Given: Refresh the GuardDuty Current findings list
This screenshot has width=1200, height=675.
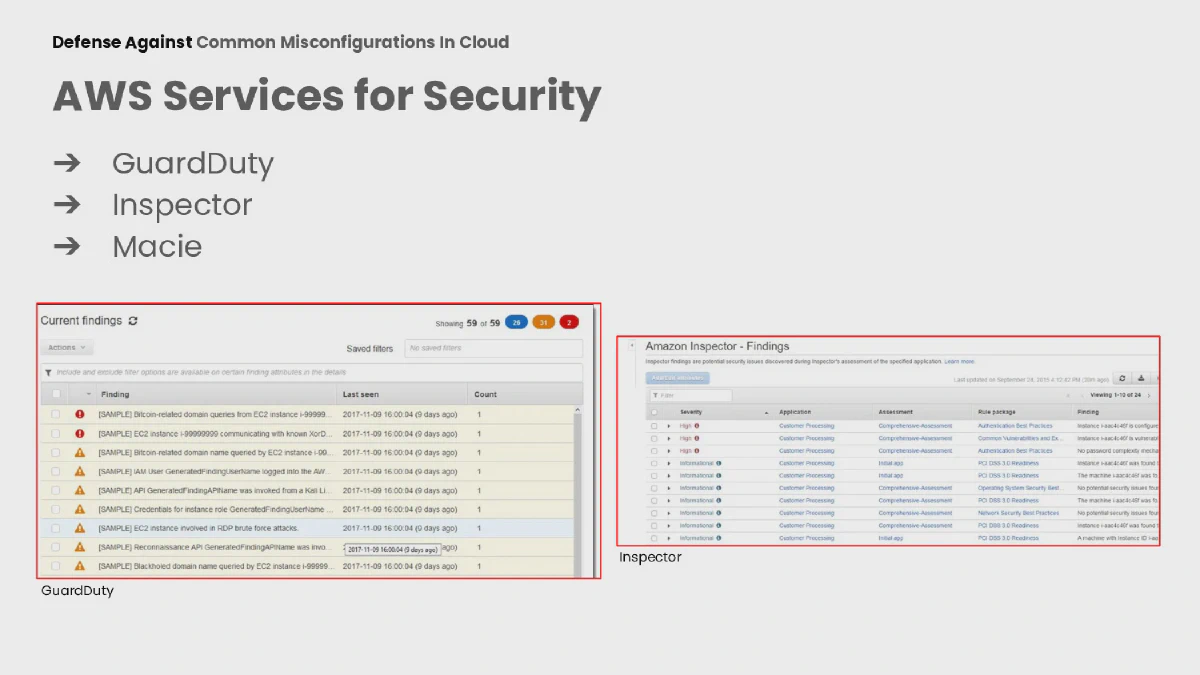Looking at the screenshot, I should [x=133, y=321].
